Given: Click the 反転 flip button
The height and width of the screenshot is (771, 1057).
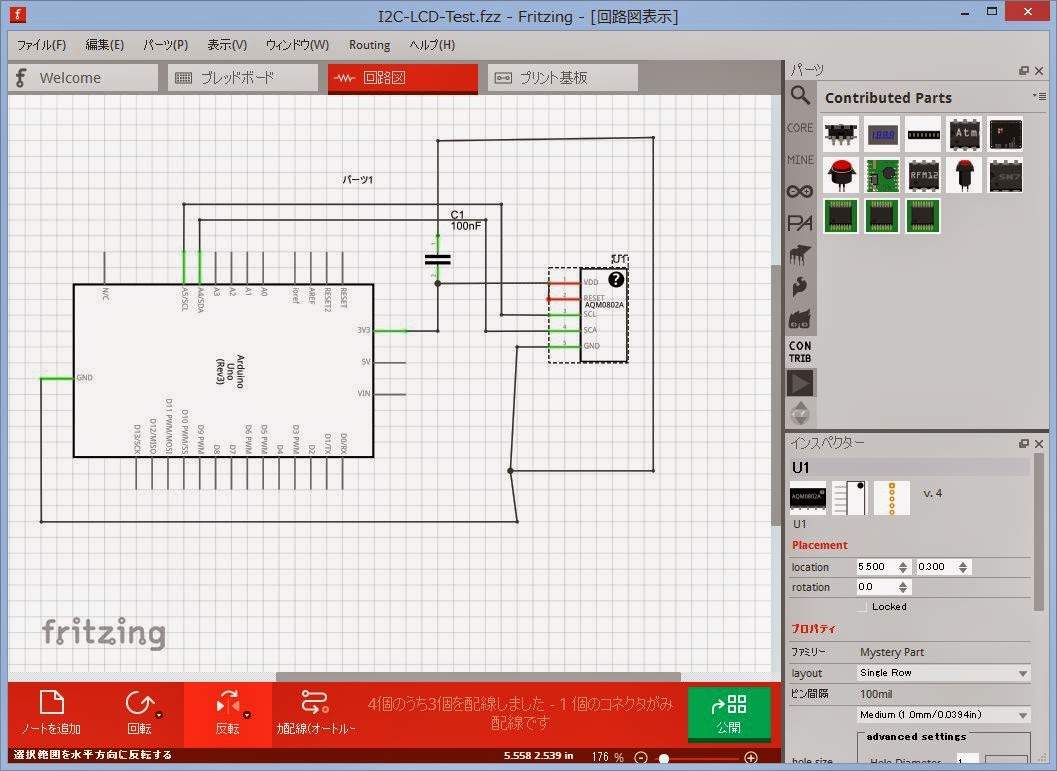Looking at the screenshot, I should (228, 712).
